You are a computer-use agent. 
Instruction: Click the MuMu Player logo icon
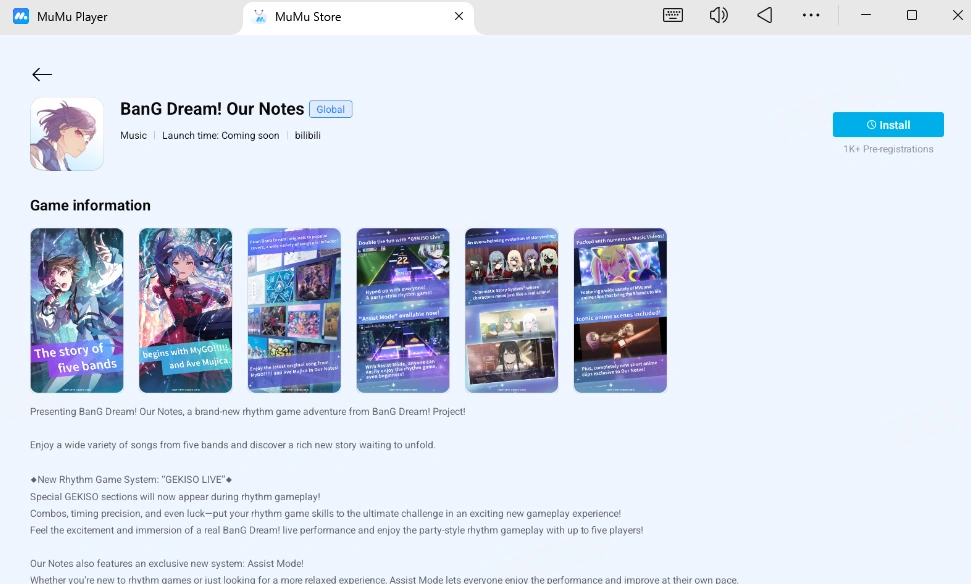coord(21,16)
